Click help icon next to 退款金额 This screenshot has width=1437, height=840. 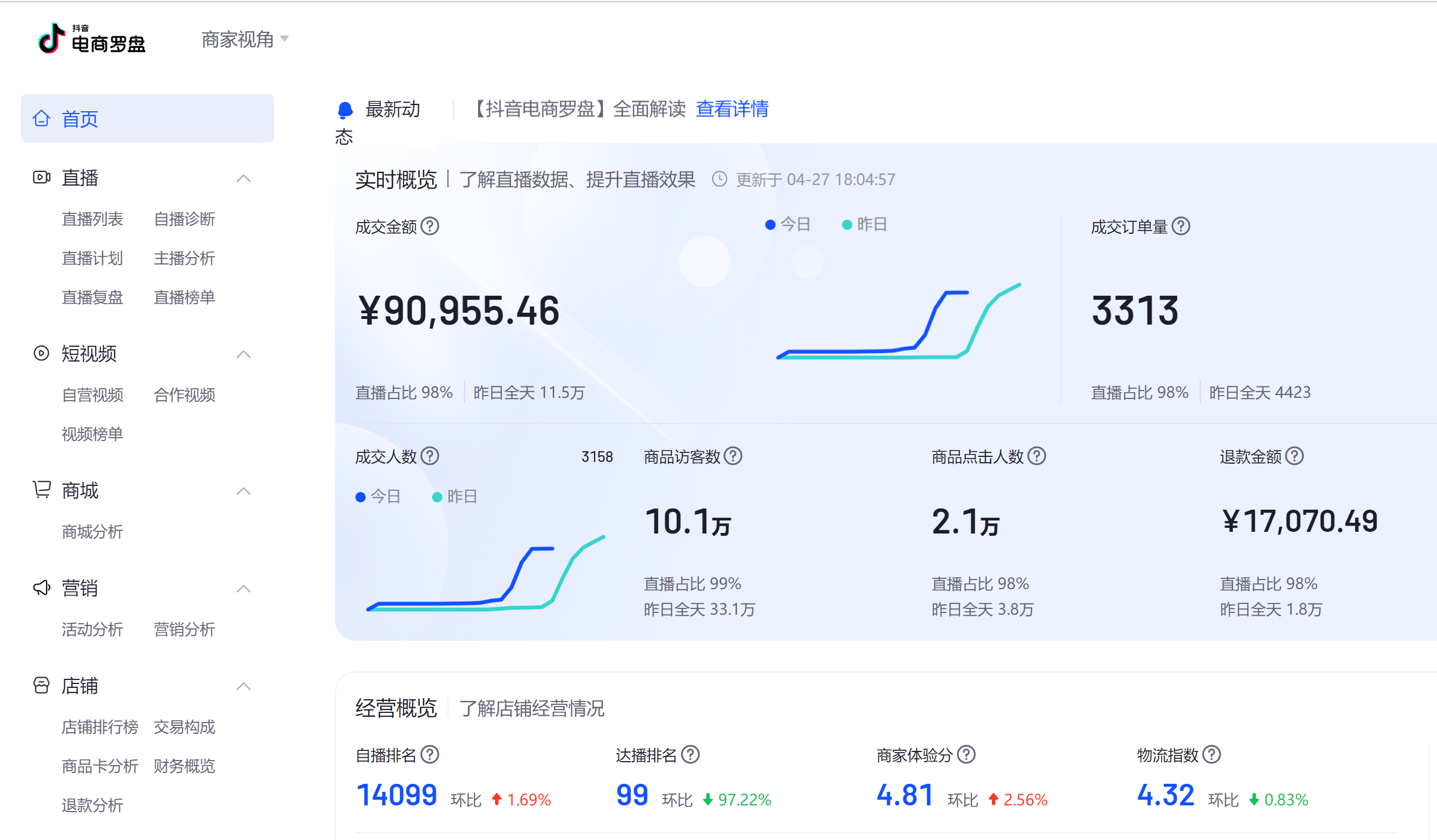(1294, 456)
